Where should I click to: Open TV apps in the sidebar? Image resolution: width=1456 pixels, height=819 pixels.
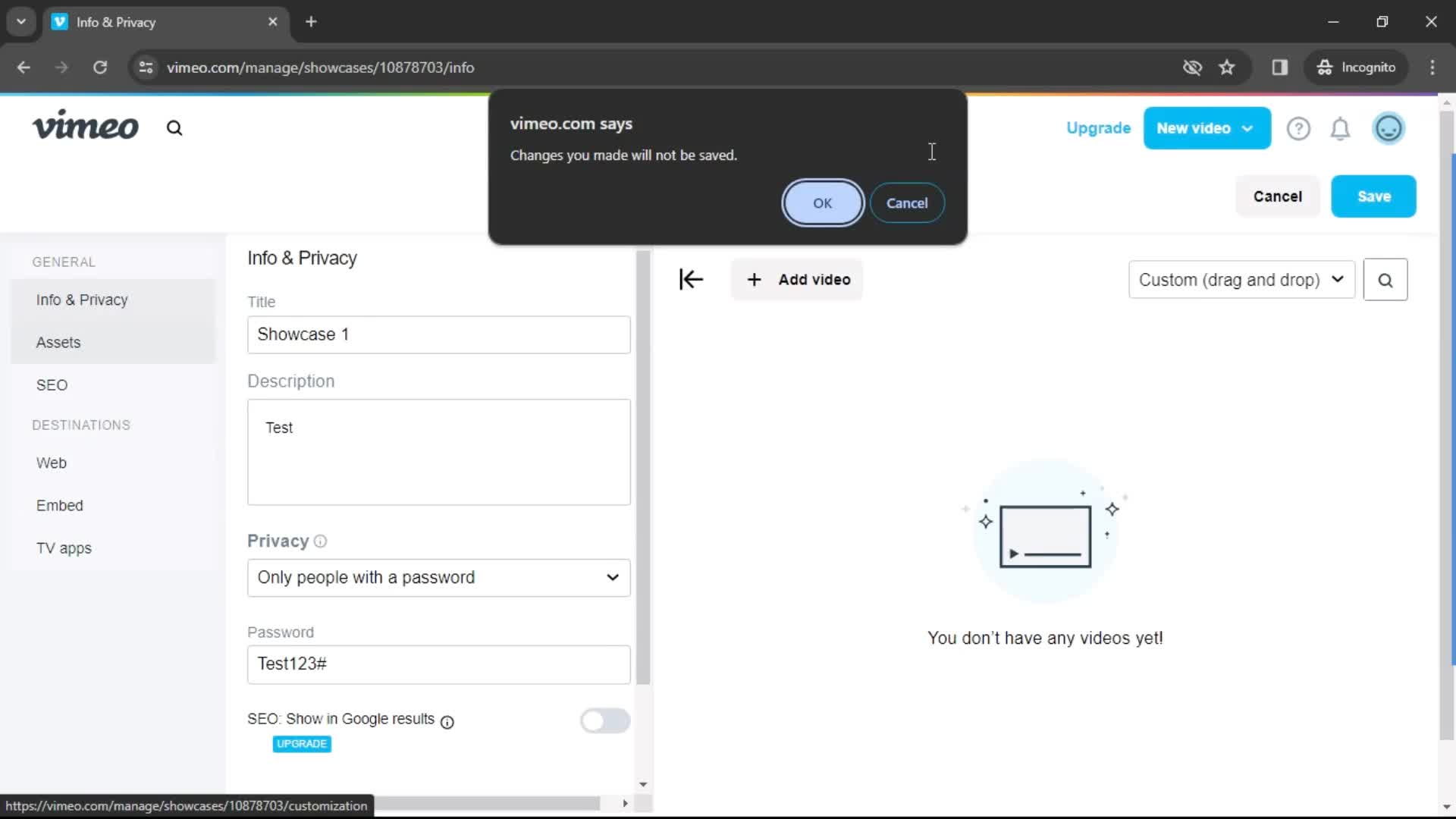[x=113, y=548]
